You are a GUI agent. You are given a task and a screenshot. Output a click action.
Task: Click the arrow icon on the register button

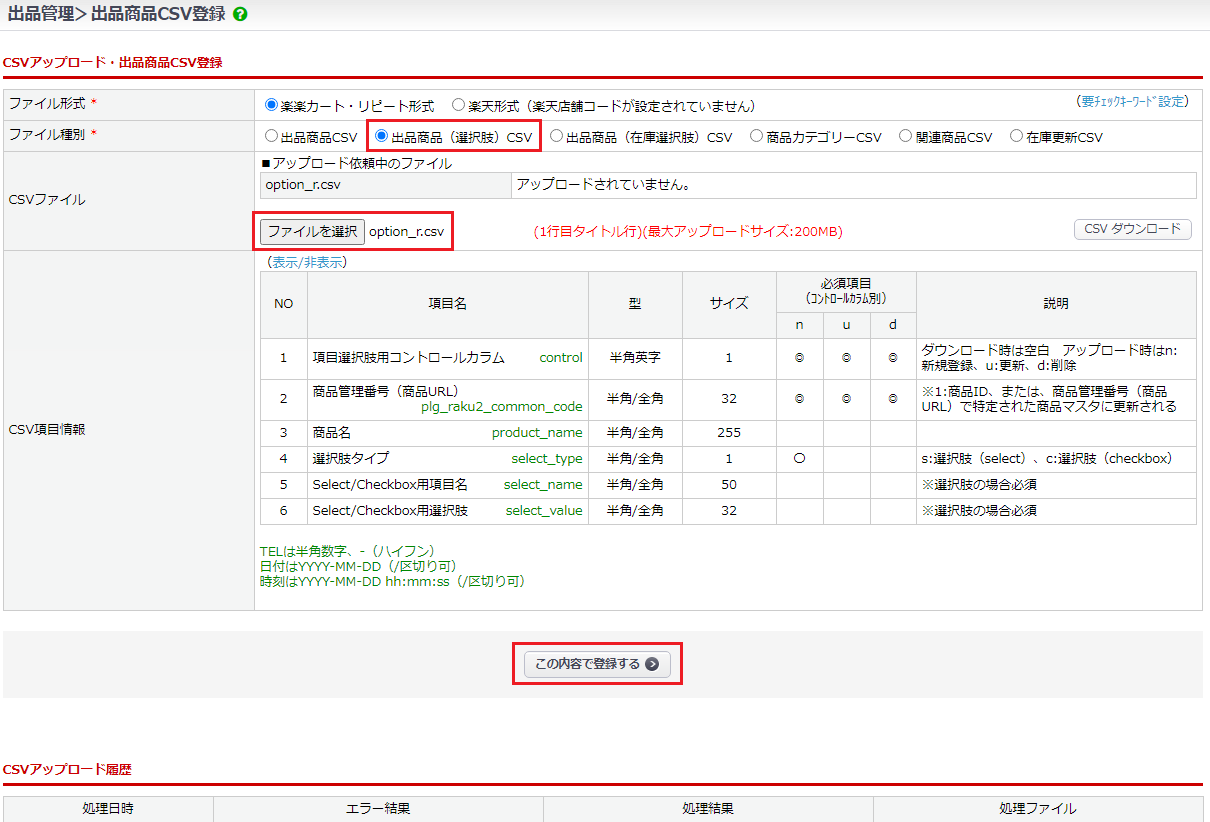pos(652,664)
